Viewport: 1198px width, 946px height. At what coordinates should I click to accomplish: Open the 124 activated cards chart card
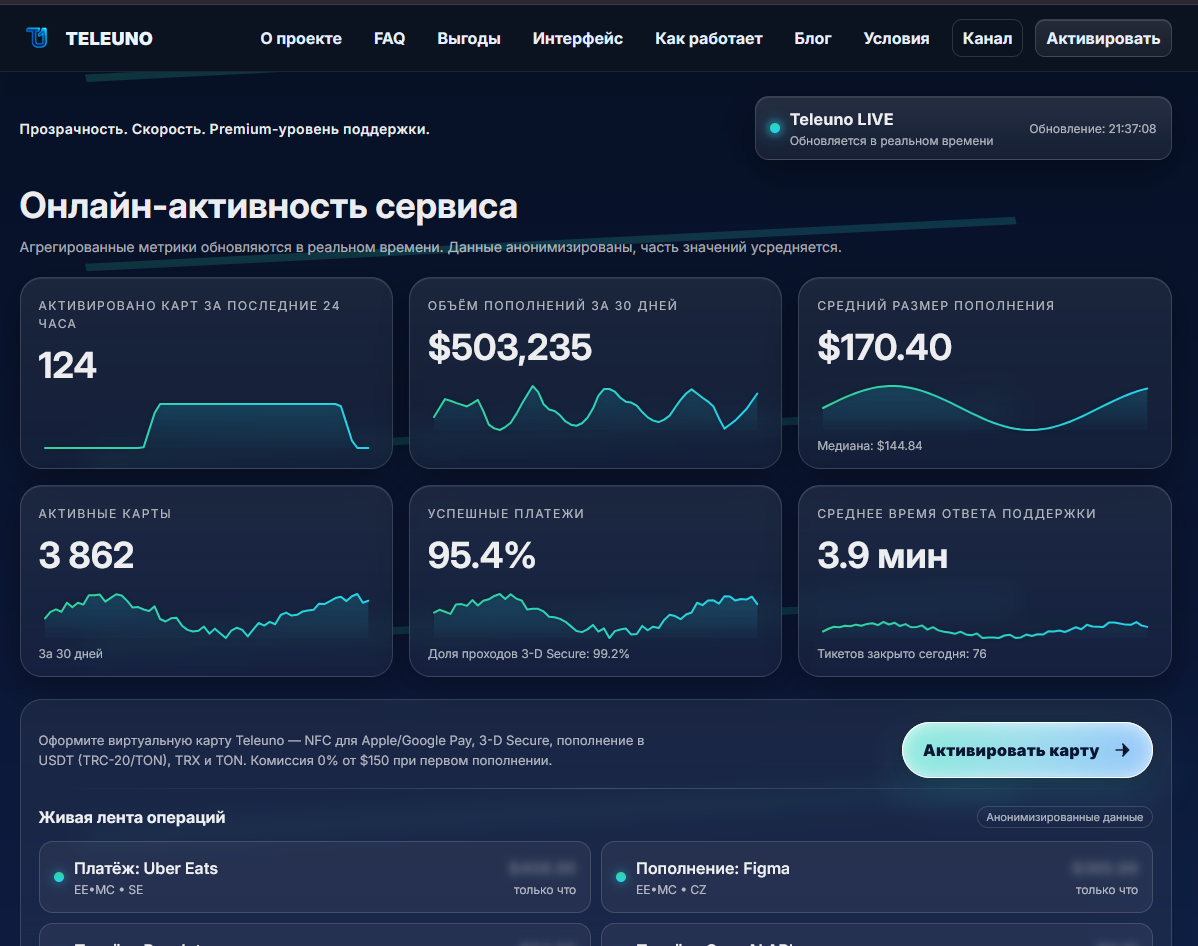[206, 372]
